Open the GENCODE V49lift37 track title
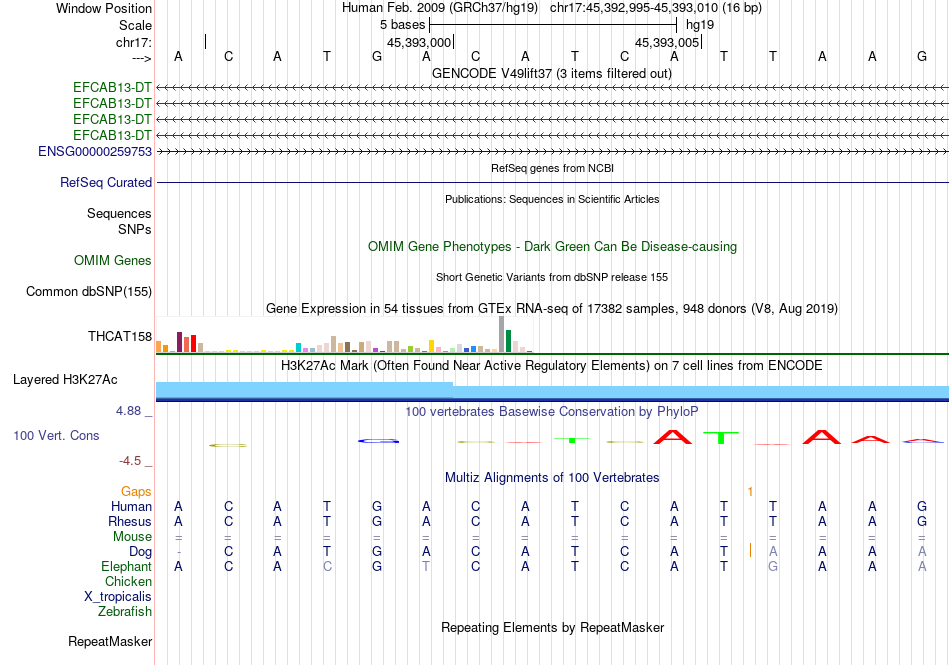This screenshot has width=950, height=665. [x=552, y=74]
